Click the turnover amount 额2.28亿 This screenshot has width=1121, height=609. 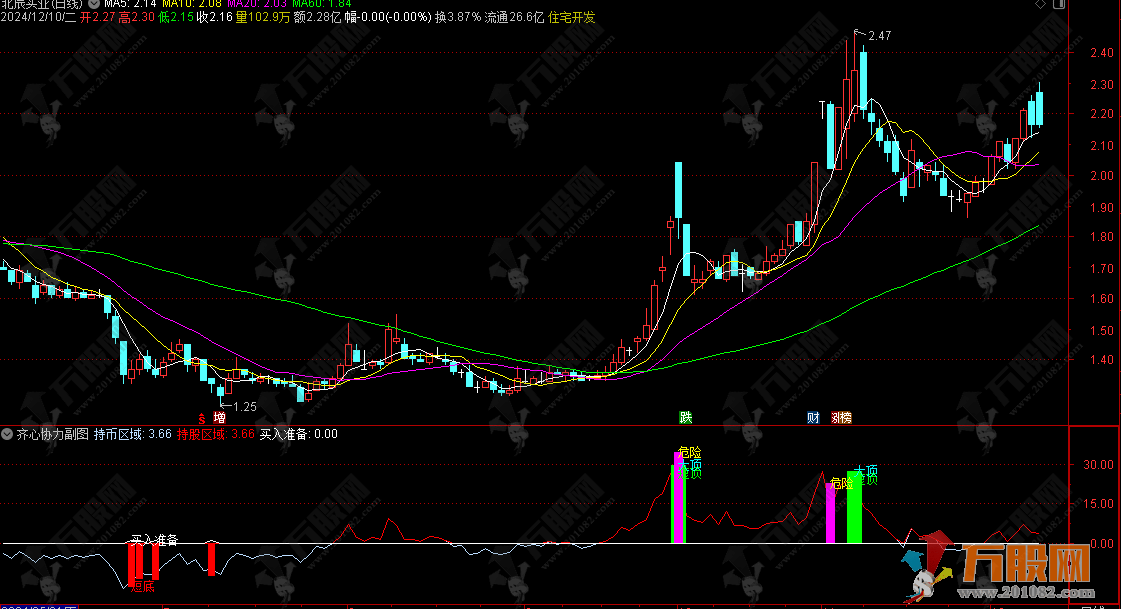pyautogui.click(x=317, y=17)
